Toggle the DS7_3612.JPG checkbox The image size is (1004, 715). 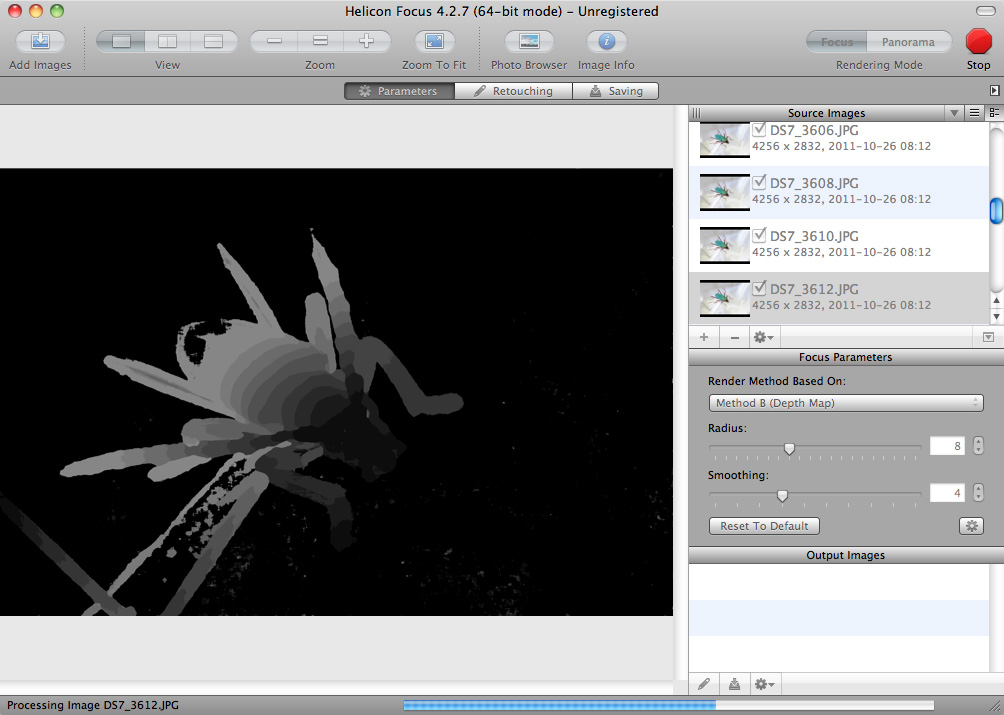click(x=760, y=289)
